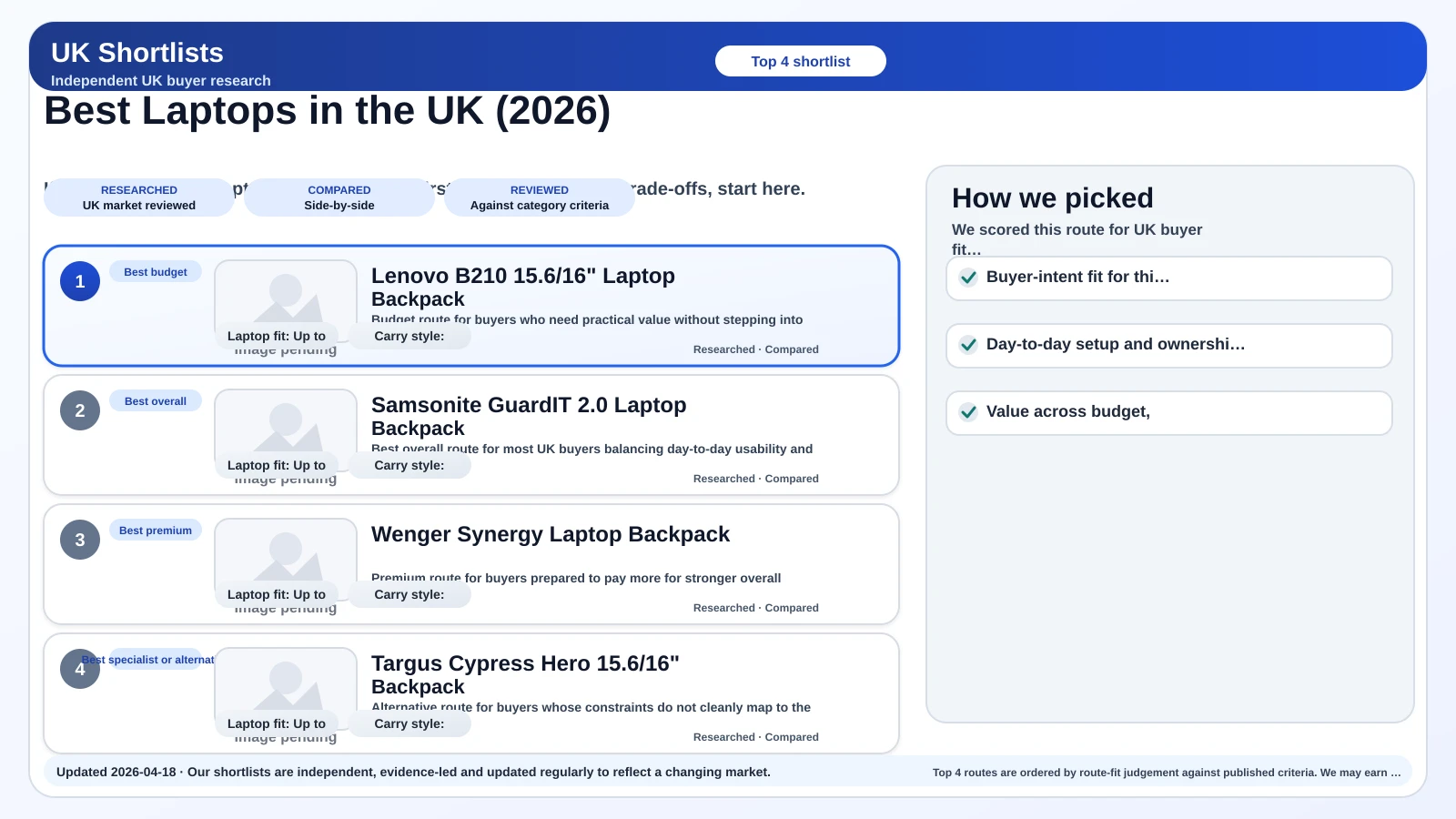Click the Best premium tag
The image size is (1456, 819).
click(x=156, y=531)
